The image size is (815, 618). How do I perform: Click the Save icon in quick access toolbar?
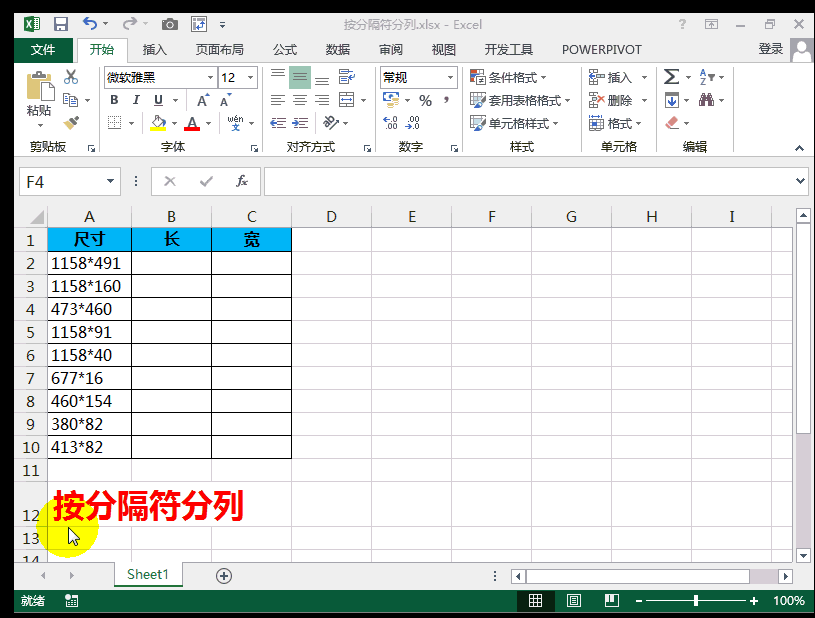coord(61,24)
